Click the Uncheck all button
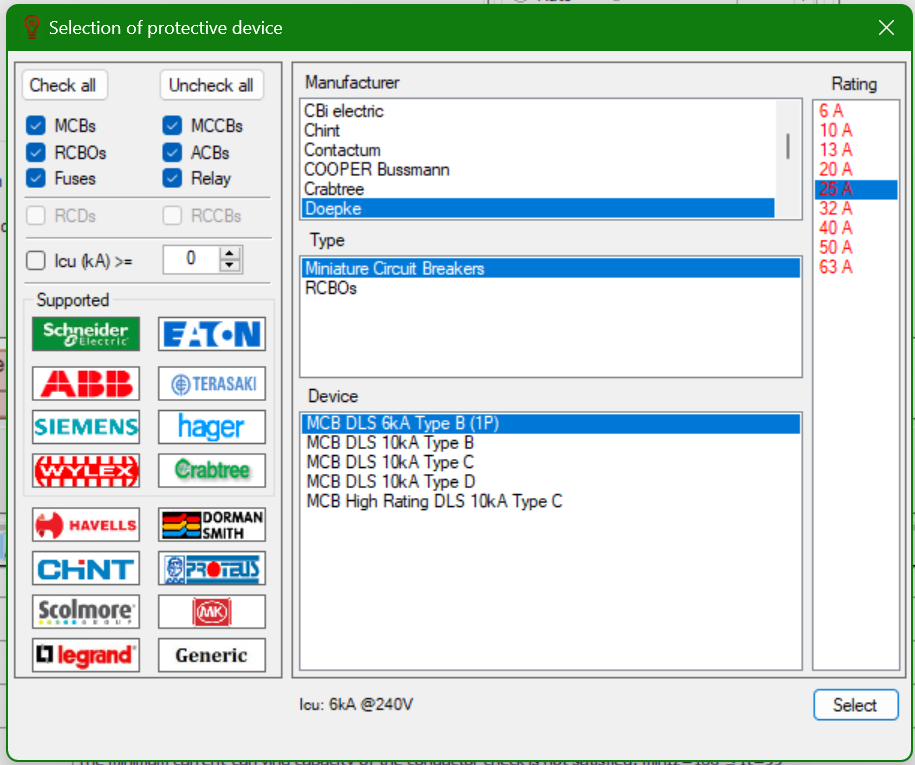The width and height of the screenshot is (915, 765). [211, 85]
